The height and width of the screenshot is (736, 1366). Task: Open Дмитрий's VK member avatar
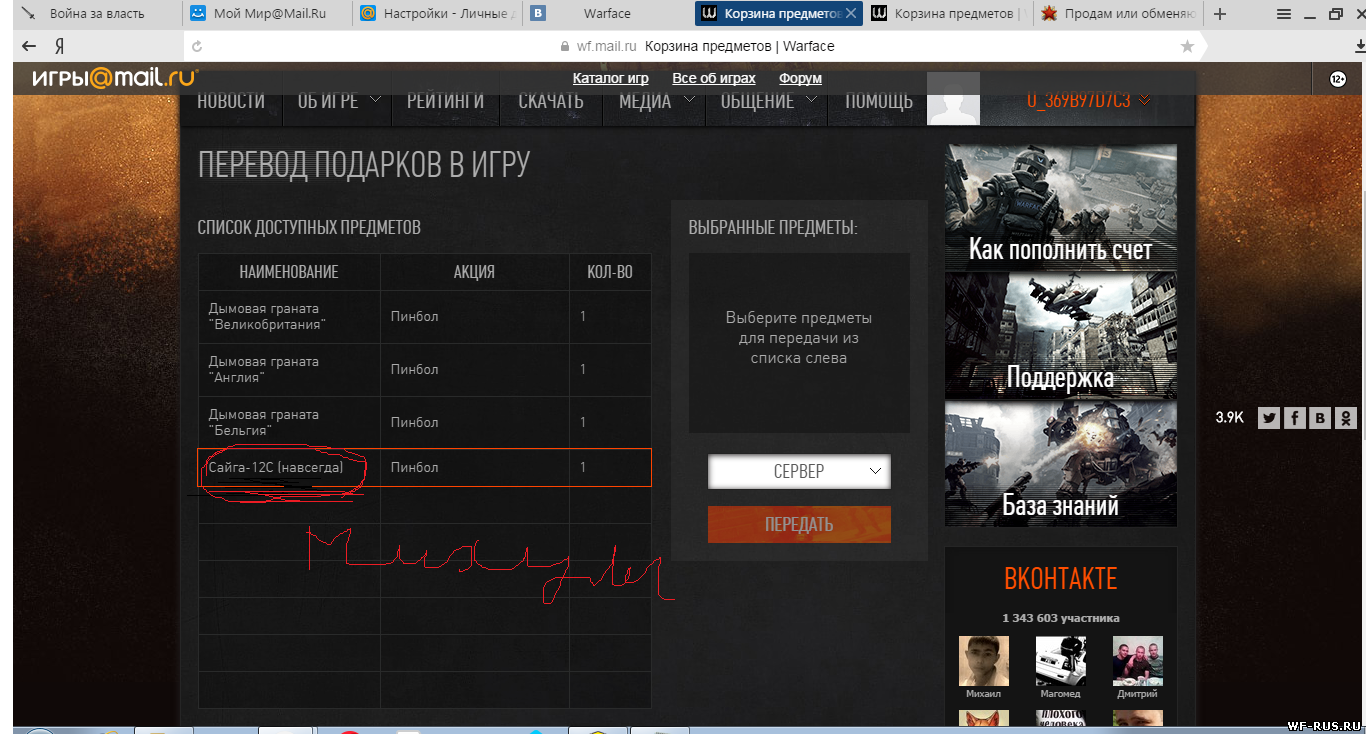coord(1138,661)
